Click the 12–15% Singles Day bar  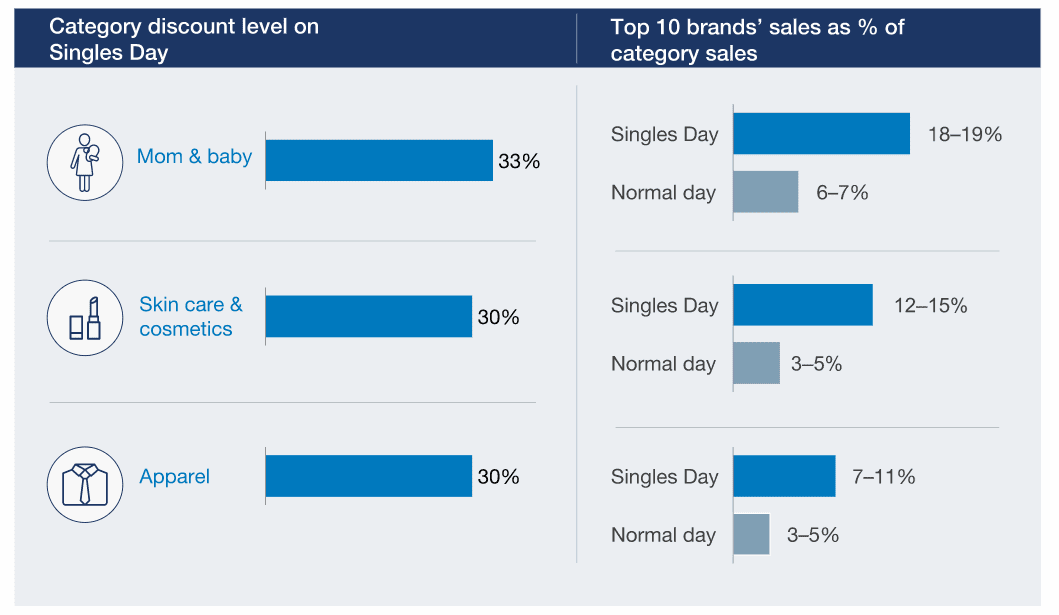pos(803,305)
